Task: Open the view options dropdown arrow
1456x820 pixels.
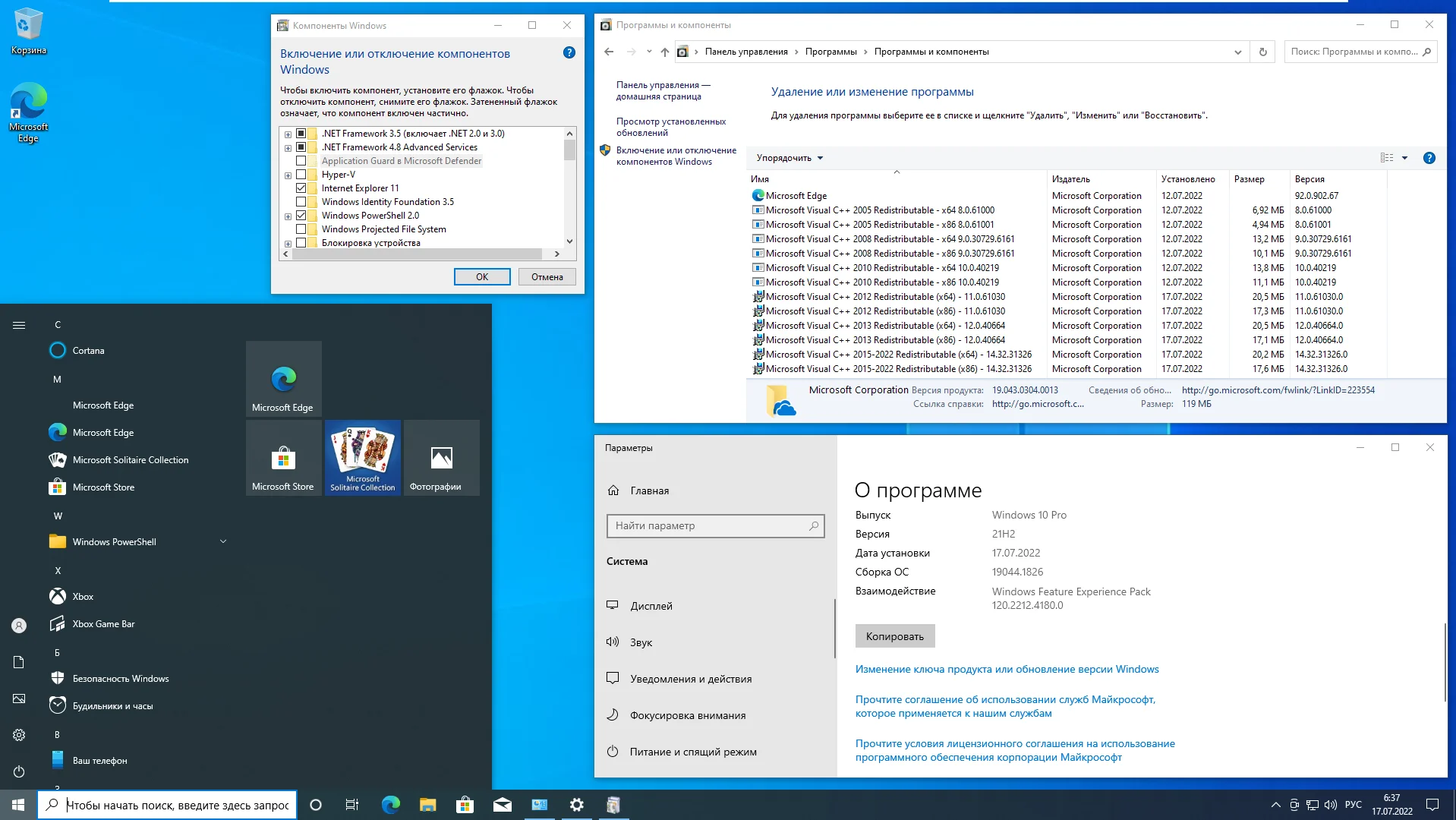Action: tap(1404, 158)
